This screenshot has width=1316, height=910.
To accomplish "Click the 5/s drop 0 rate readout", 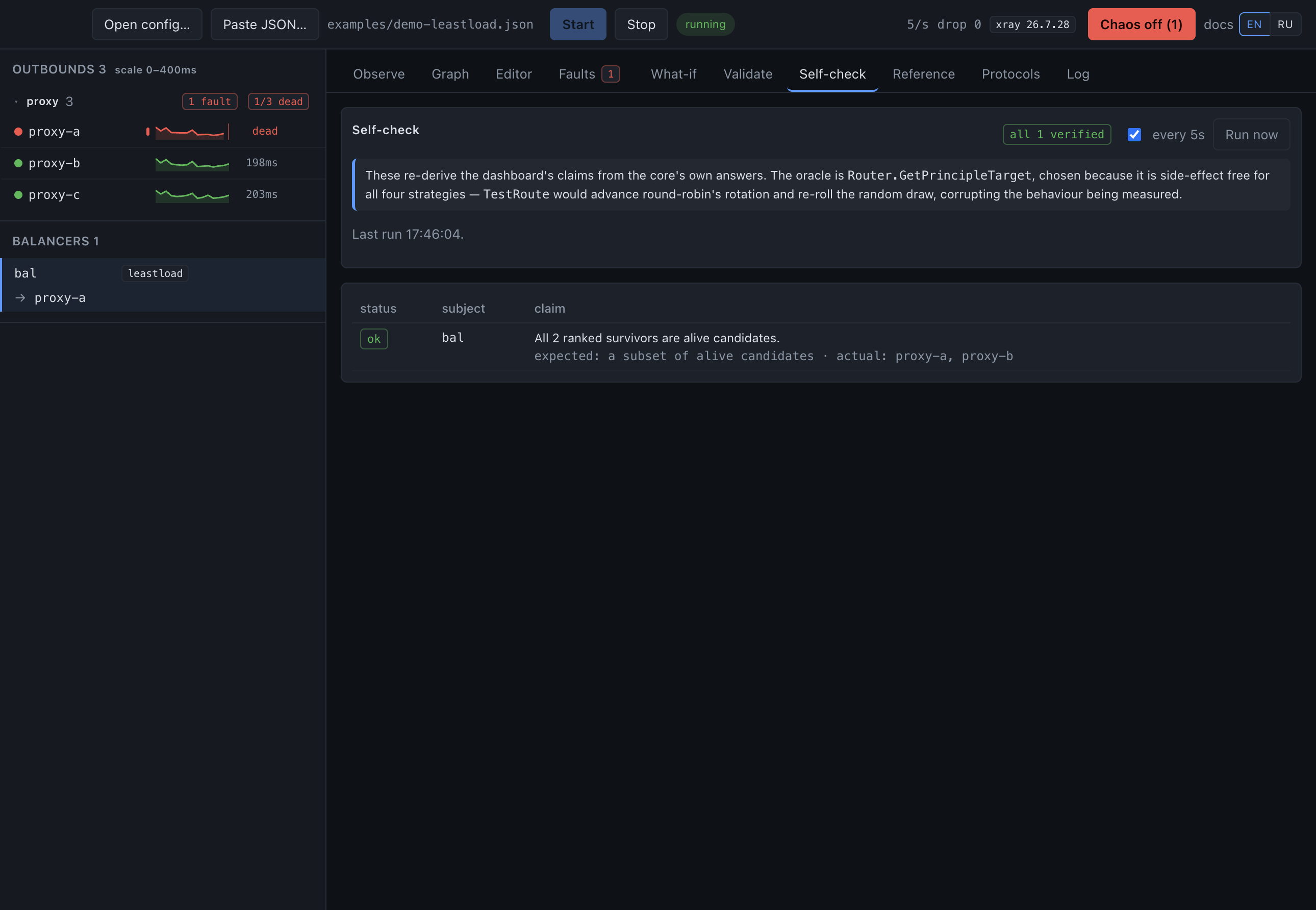I will pyautogui.click(x=944, y=24).
